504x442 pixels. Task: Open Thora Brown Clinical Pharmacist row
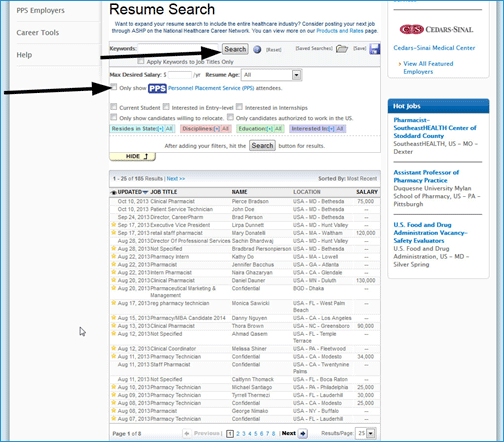click(245, 326)
